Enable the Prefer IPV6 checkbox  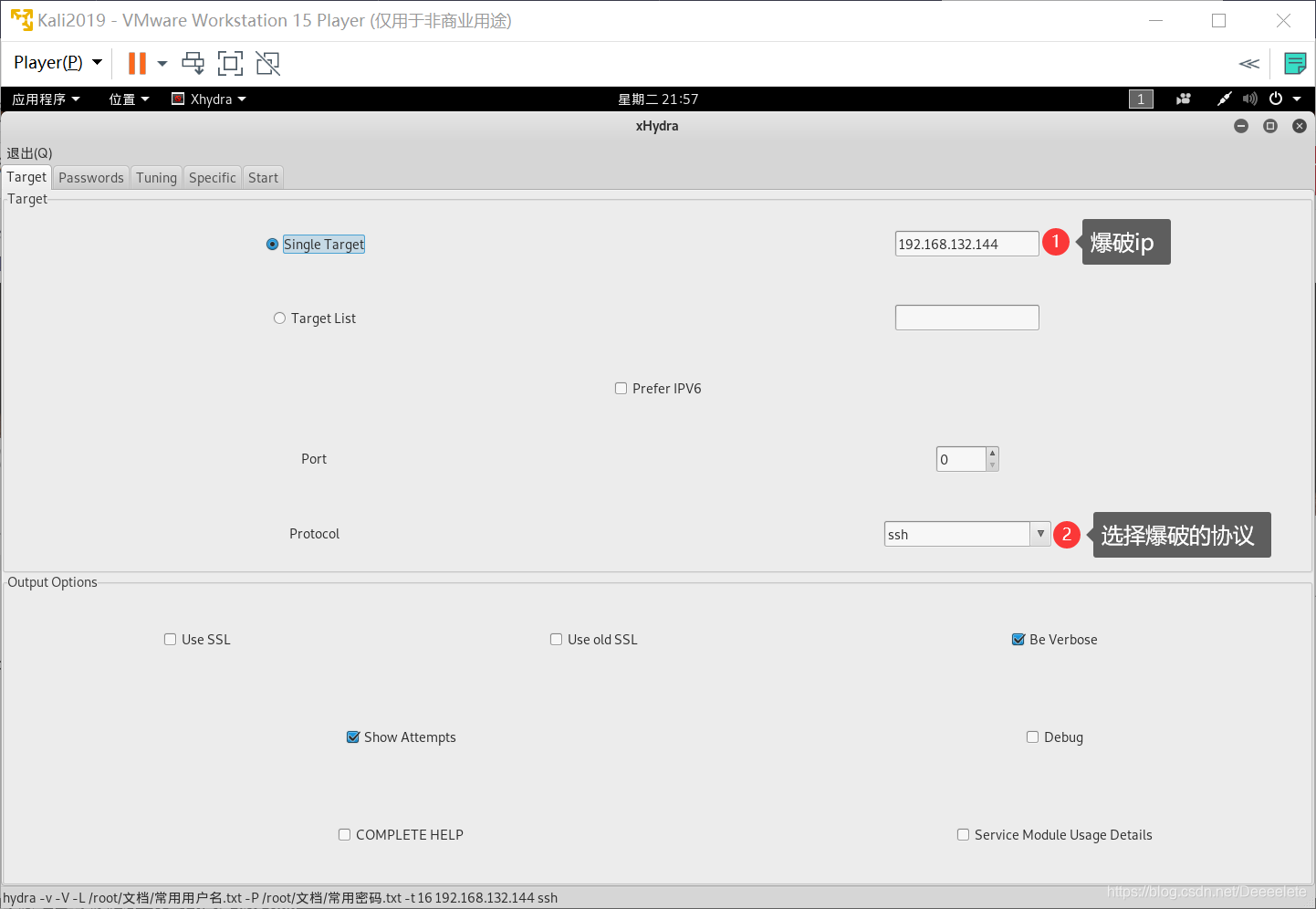(x=621, y=389)
